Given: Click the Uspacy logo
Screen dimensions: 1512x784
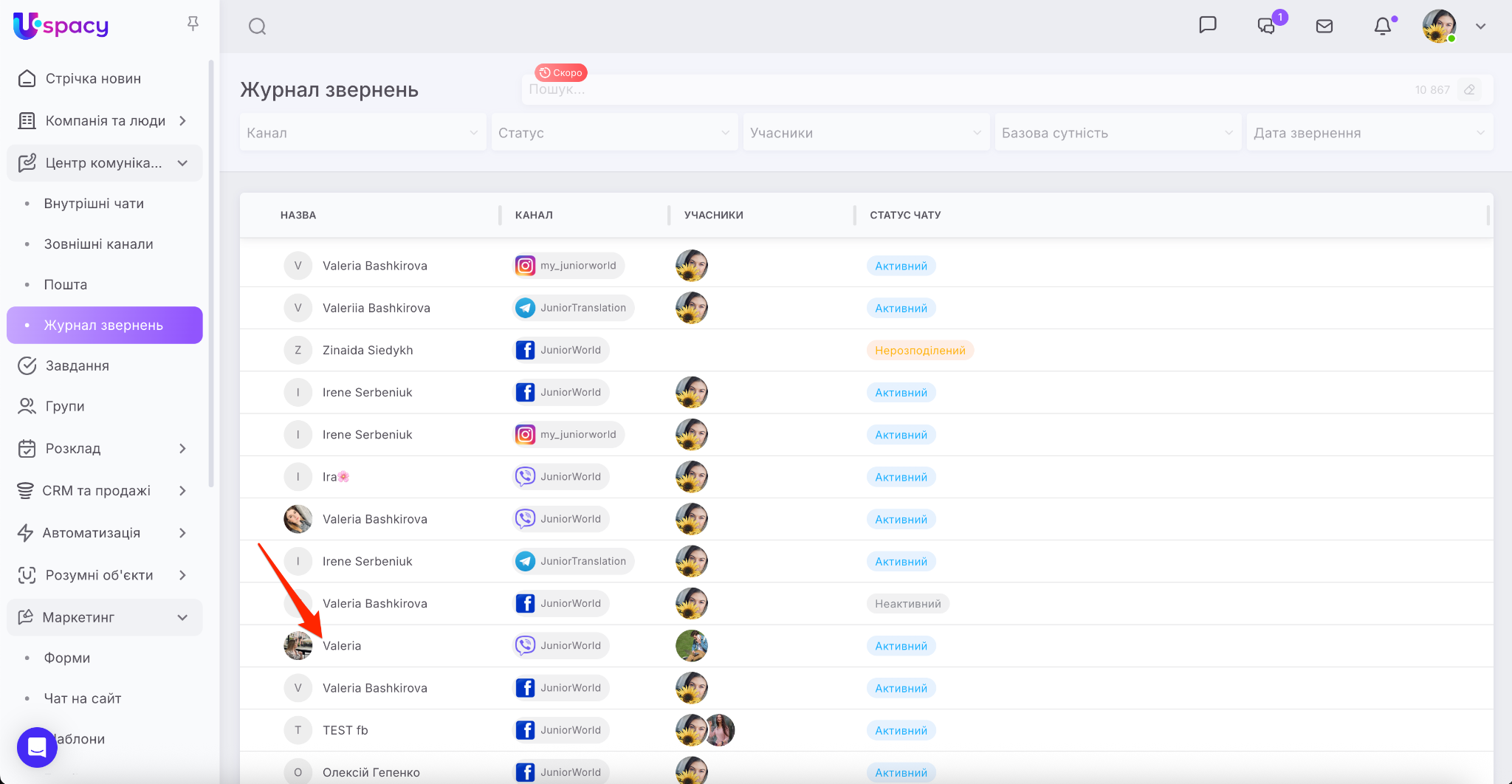Looking at the screenshot, I should tap(61, 26).
